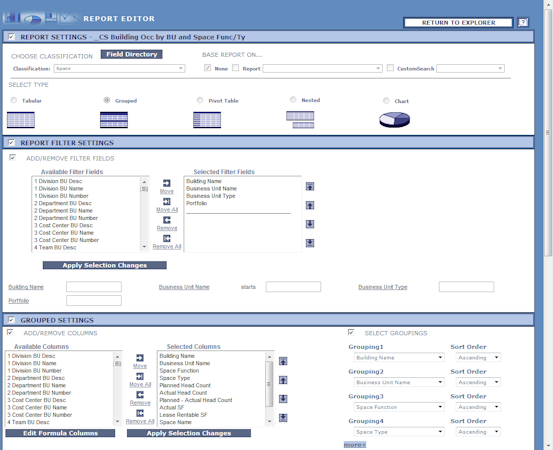Collapse the Report Filter Settings section checkbox
Screen dimensions: 553x450
(11, 142)
